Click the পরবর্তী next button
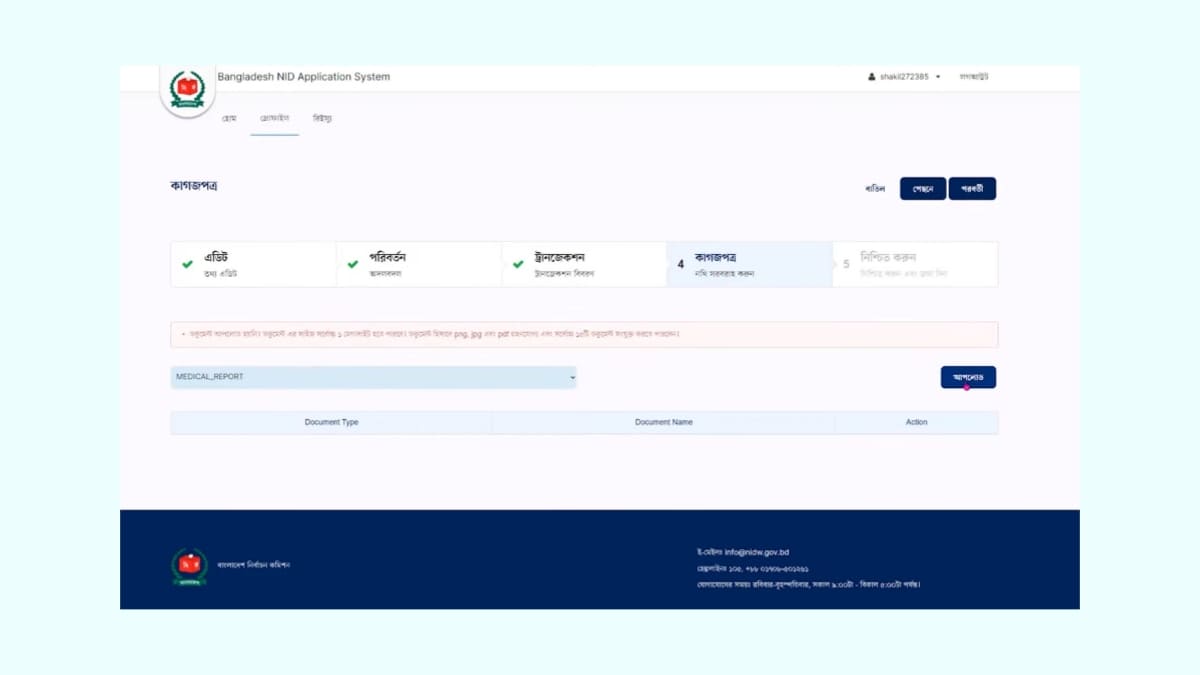 (x=971, y=189)
